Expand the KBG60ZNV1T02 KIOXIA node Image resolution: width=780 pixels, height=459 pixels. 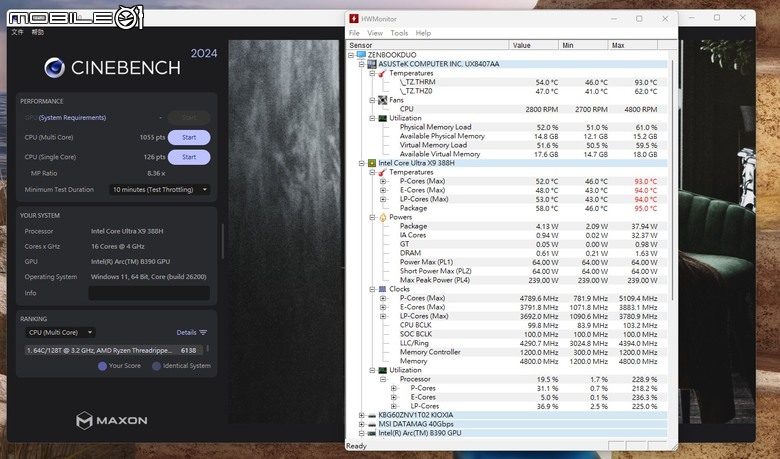[362, 415]
